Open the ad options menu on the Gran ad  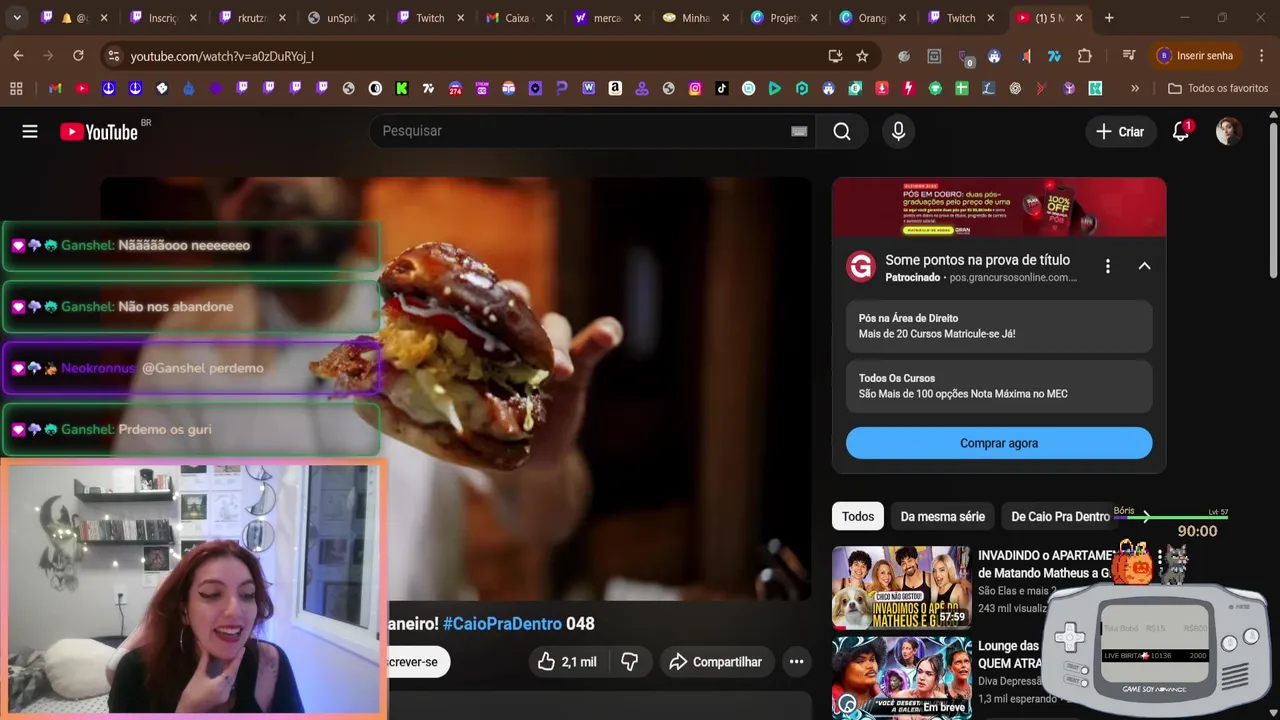pyautogui.click(x=1107, y=266)
